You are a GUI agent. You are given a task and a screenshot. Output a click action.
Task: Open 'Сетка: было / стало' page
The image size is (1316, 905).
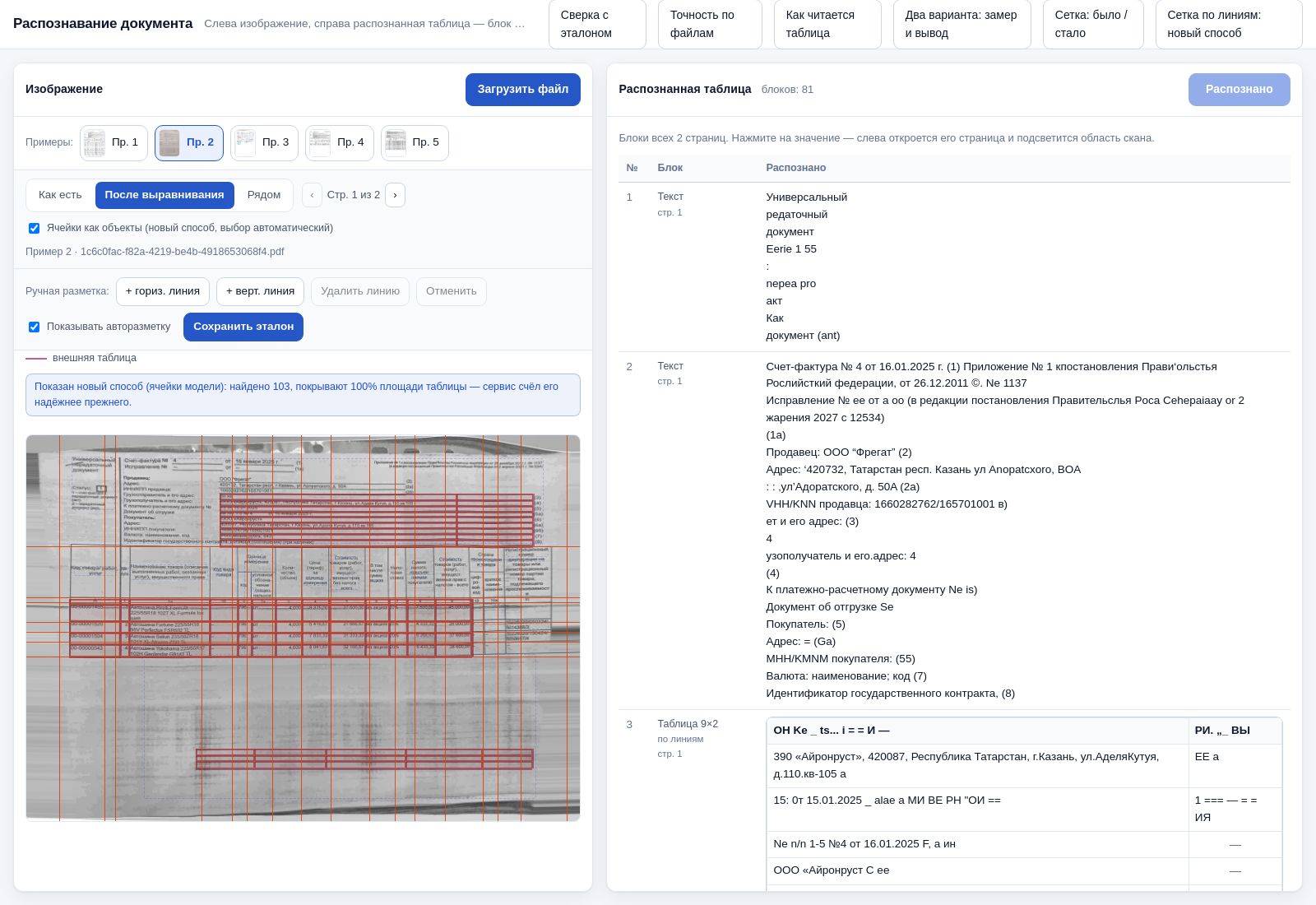point(1094,25)
